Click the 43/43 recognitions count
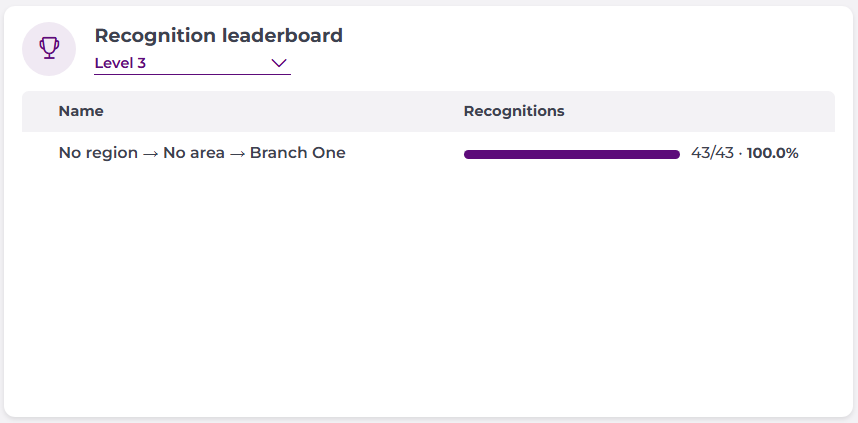Viewport: 858px width, 423px height. point(712,154)
